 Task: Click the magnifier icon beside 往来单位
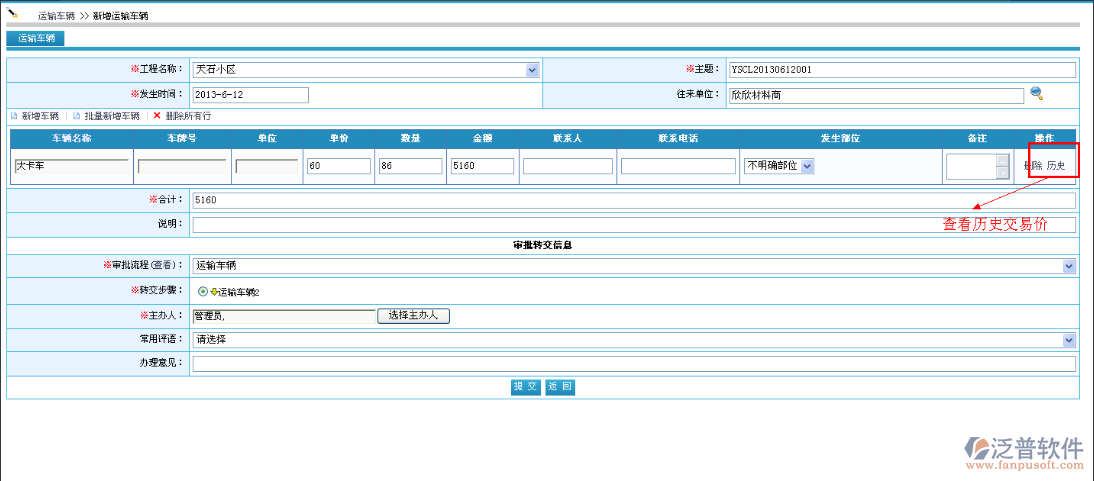(1037, 93)
